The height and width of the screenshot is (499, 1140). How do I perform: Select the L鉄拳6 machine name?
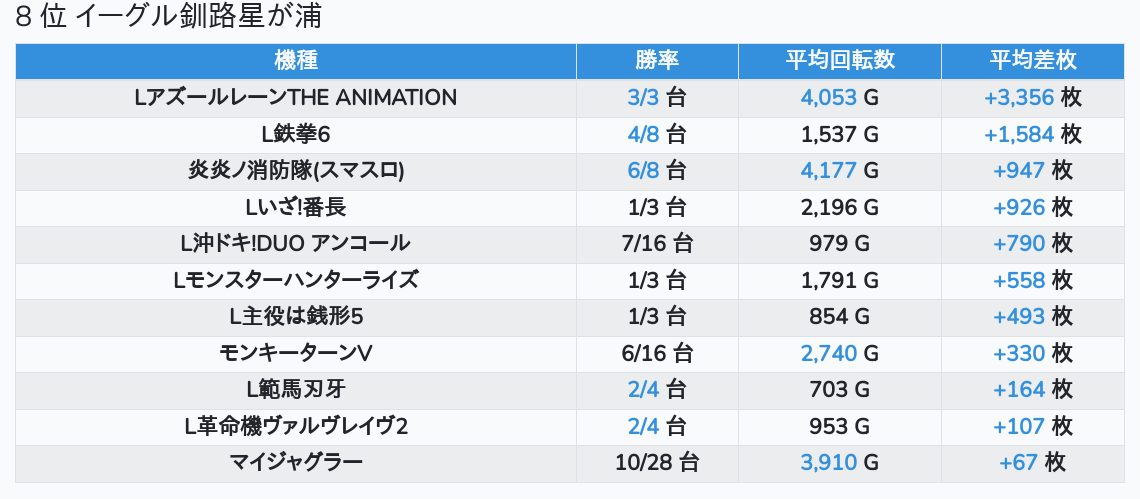295,134
